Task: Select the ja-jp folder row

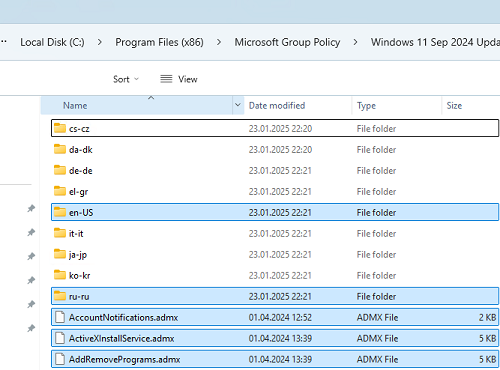Action: (275, 254)
